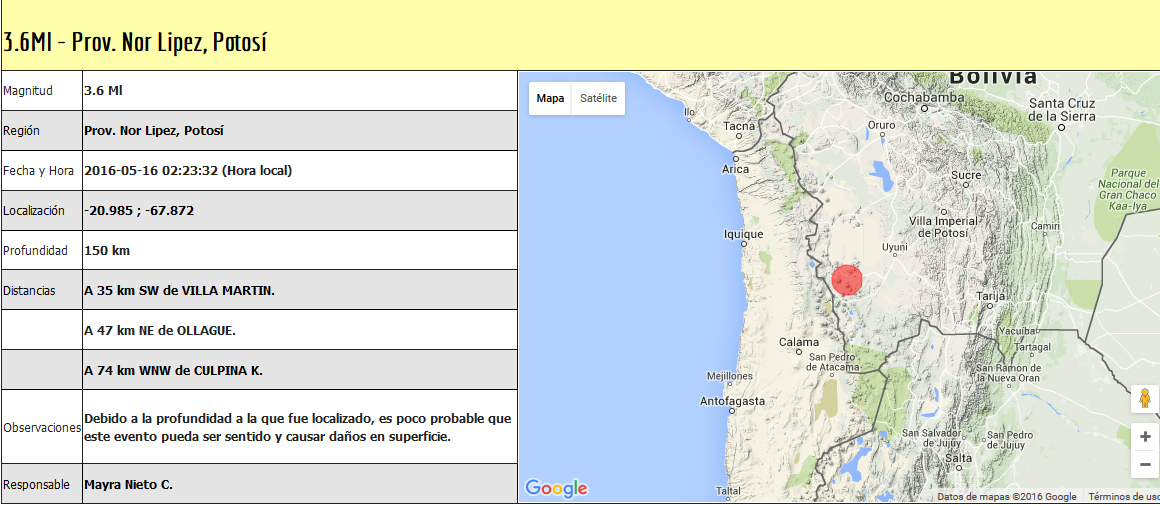
Task: Open Términos de uso link
Action: pos(1124,497)
